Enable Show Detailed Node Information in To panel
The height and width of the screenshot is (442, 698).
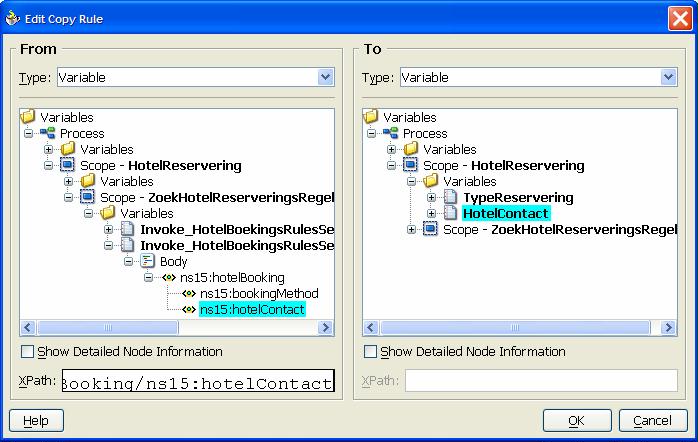click(x=370, y=352)
